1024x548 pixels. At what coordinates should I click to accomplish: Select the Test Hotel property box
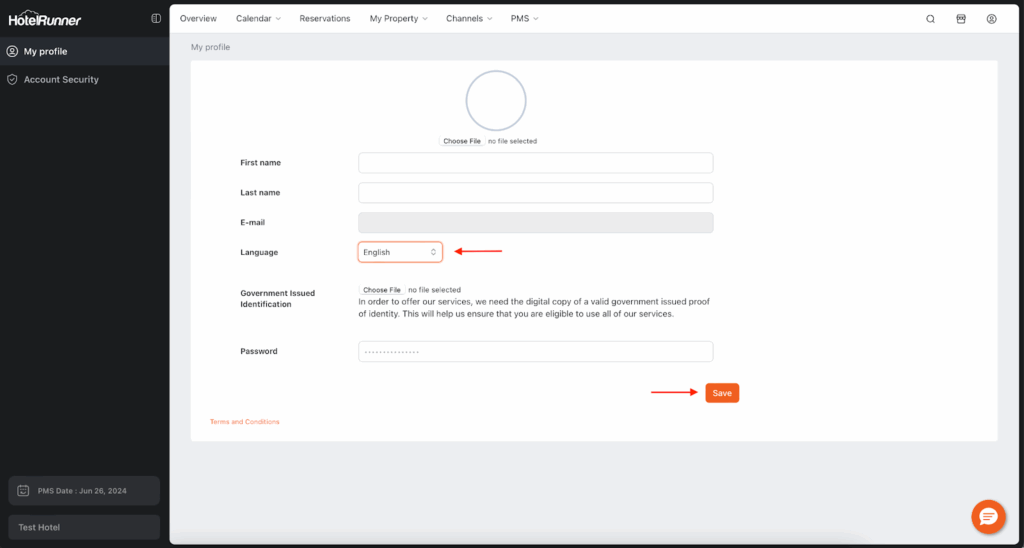click(x=84, y=527)
